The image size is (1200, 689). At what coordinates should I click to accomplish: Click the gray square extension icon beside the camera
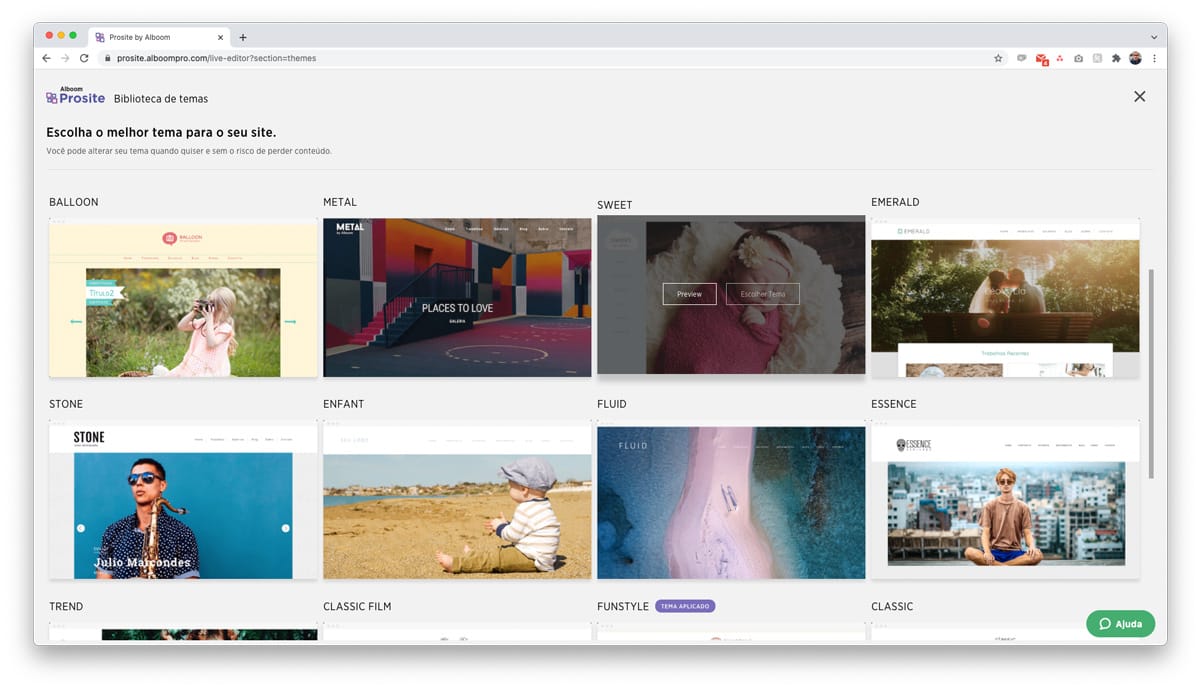pyautogui.click(x=1097, y=58)
